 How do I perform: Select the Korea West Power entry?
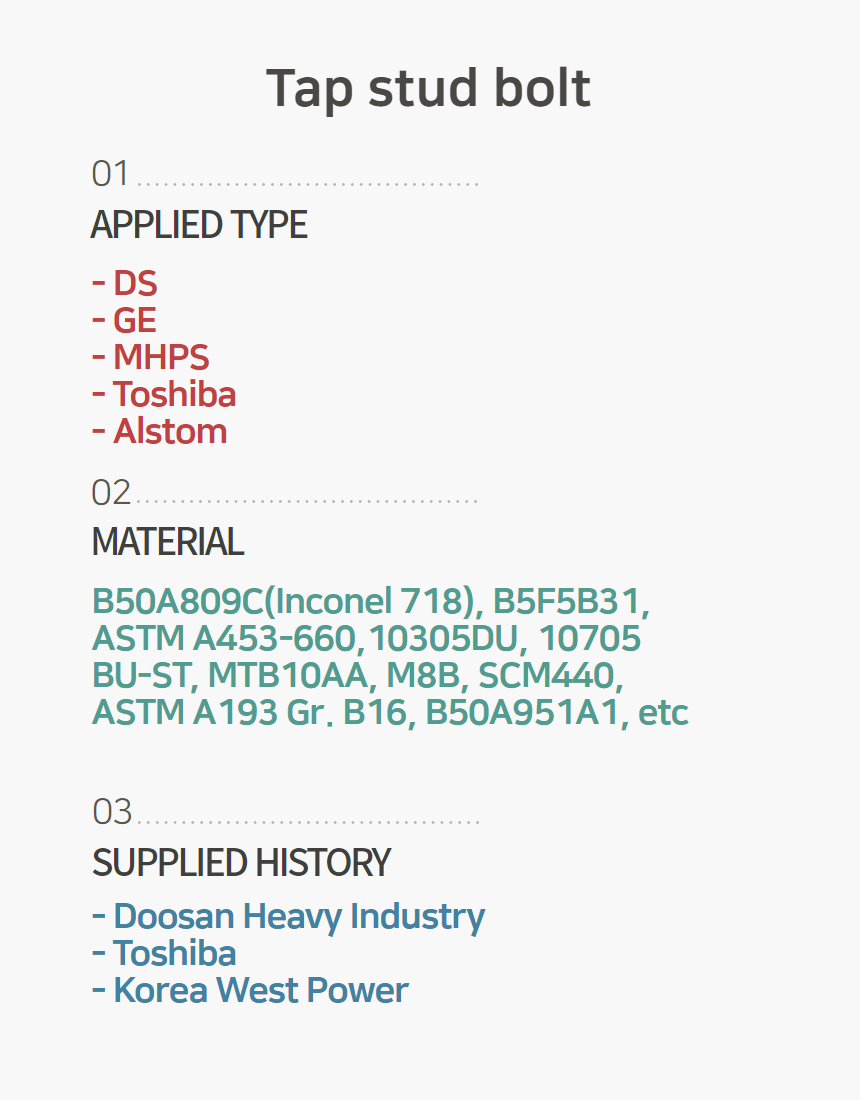click(260, 990)
